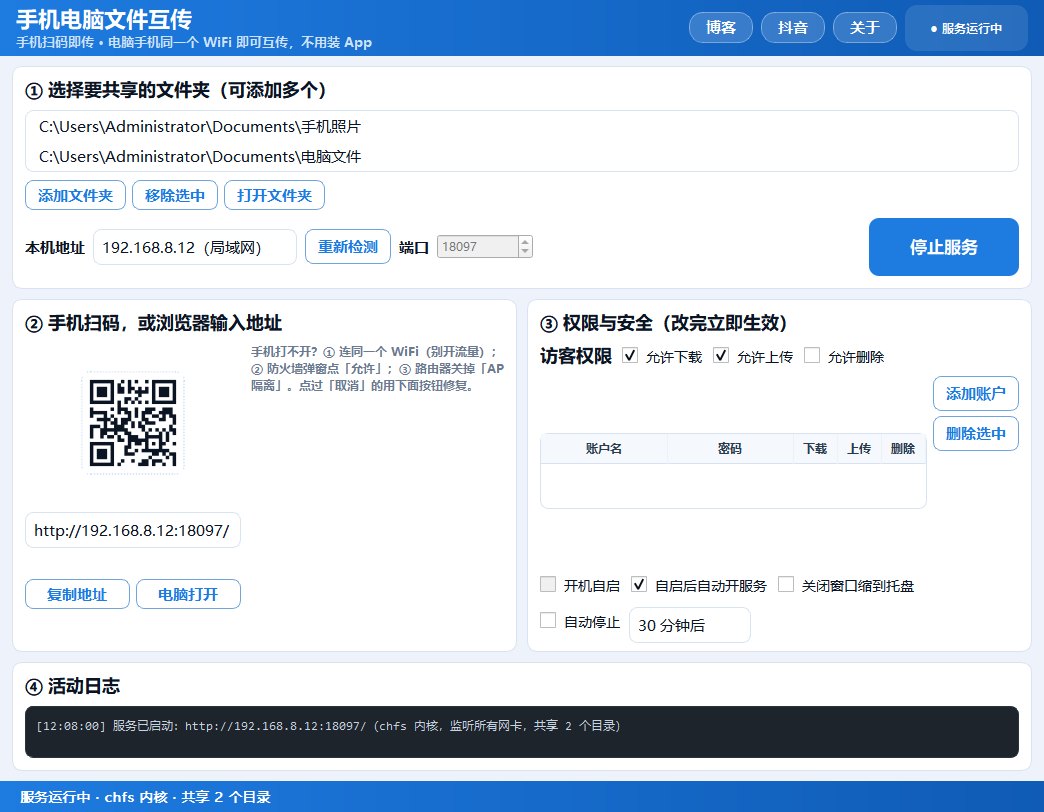Enable 允许删除 checkbox
Image resolution: width=1044 pixels, height=812 pixels.
pyautogui.click(x=812, y=355)
